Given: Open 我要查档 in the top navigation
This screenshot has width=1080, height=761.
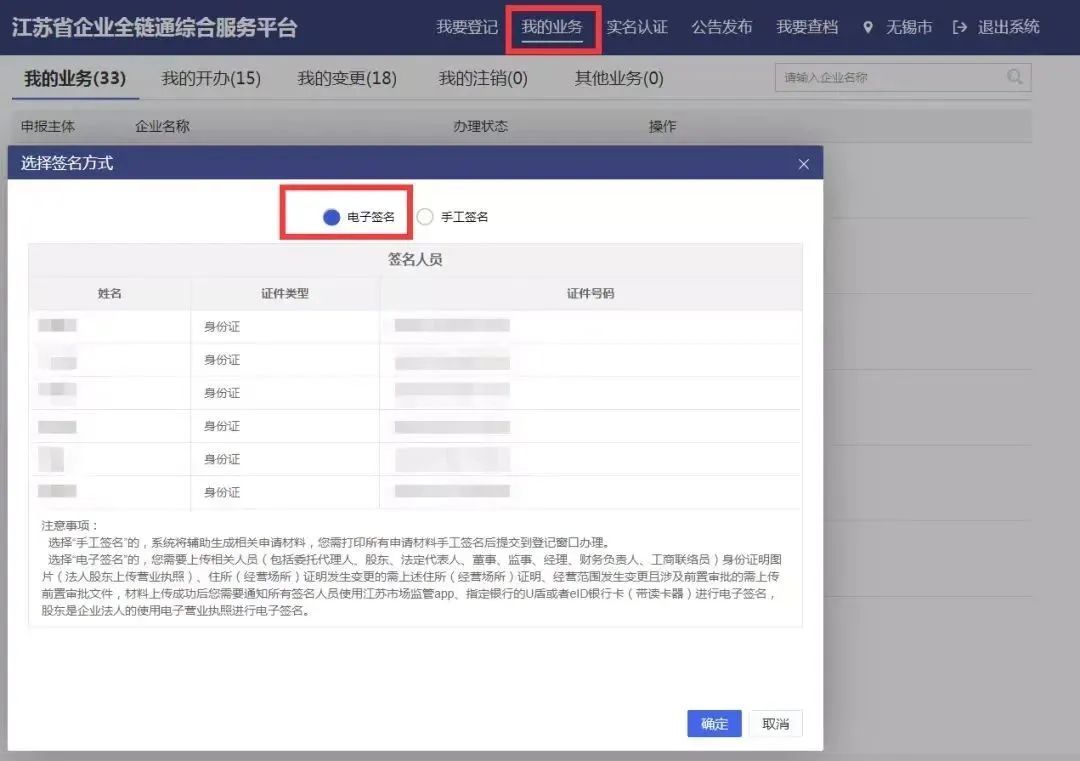Looking at the screenshot, I should 807,27.
